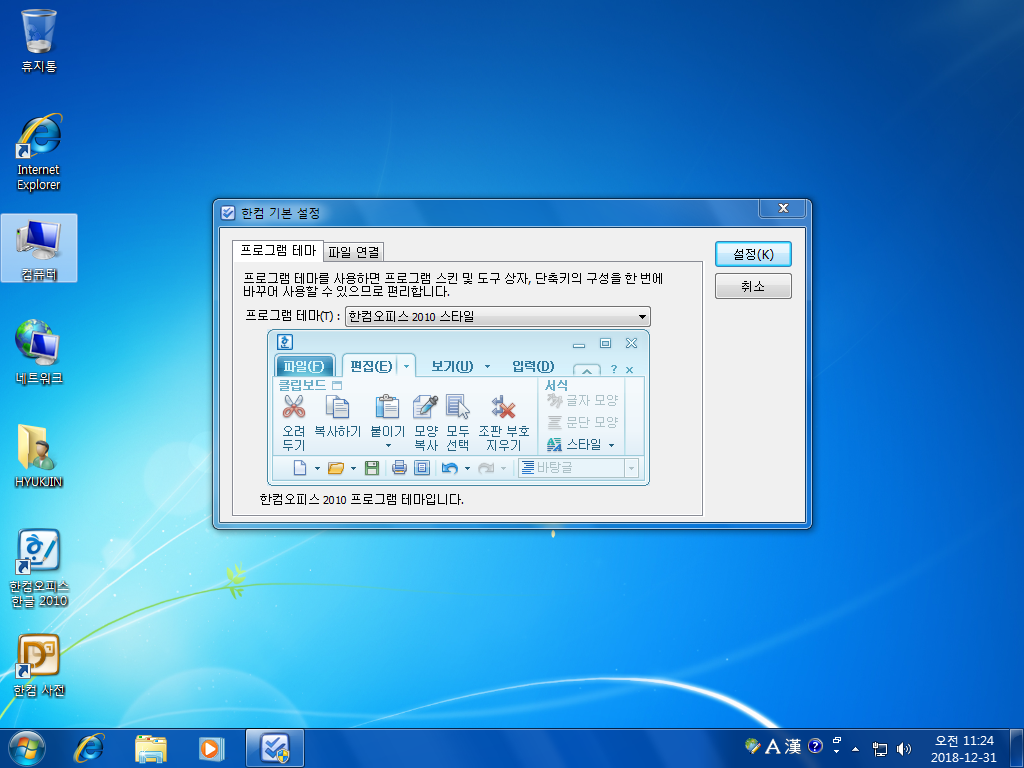Click the 복사하기 copy icon
Image resolution: width=1024 pixels, height=768 pixels.
[337, 407]
